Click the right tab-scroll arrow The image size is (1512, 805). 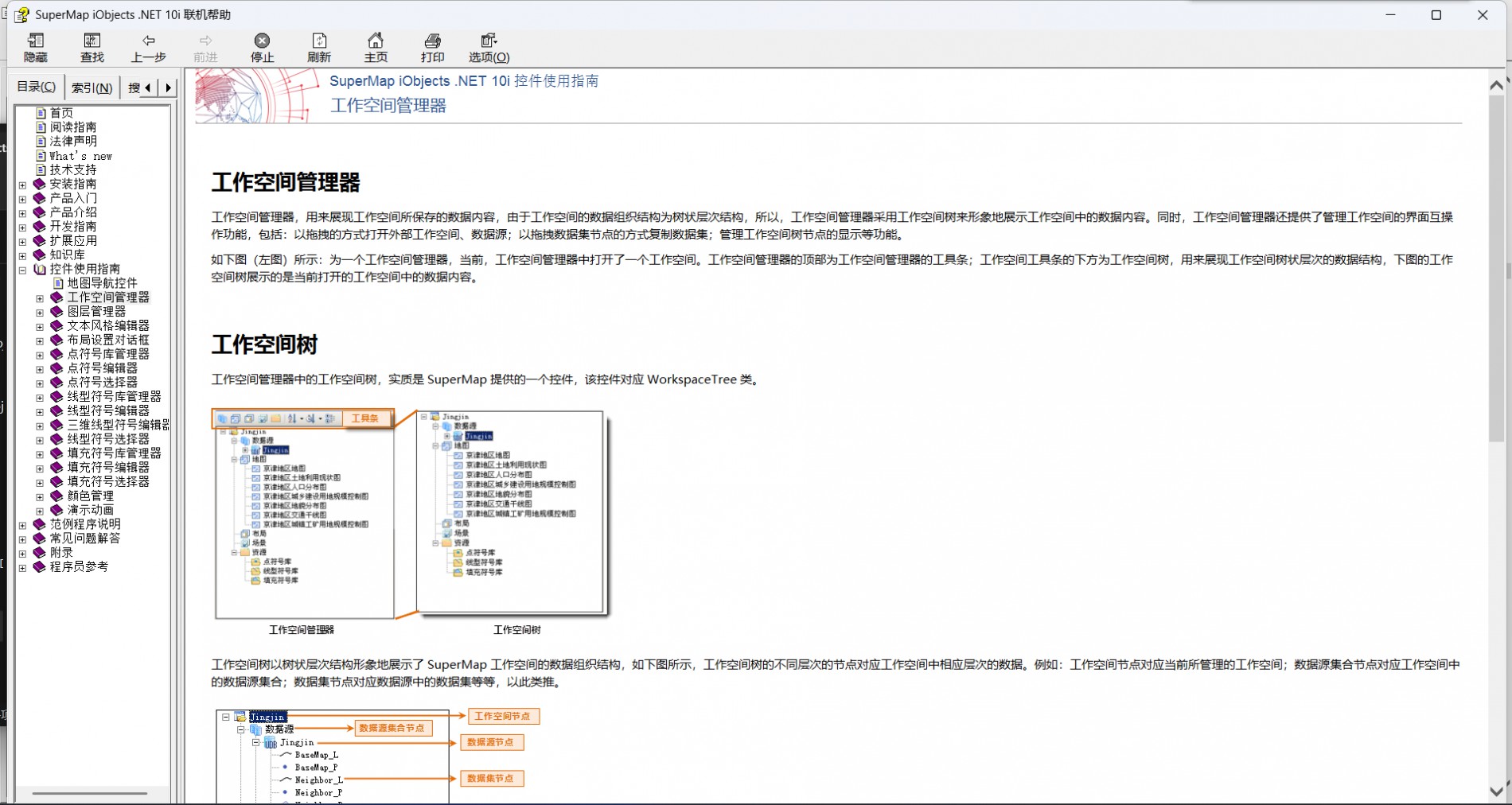[167, 87]
